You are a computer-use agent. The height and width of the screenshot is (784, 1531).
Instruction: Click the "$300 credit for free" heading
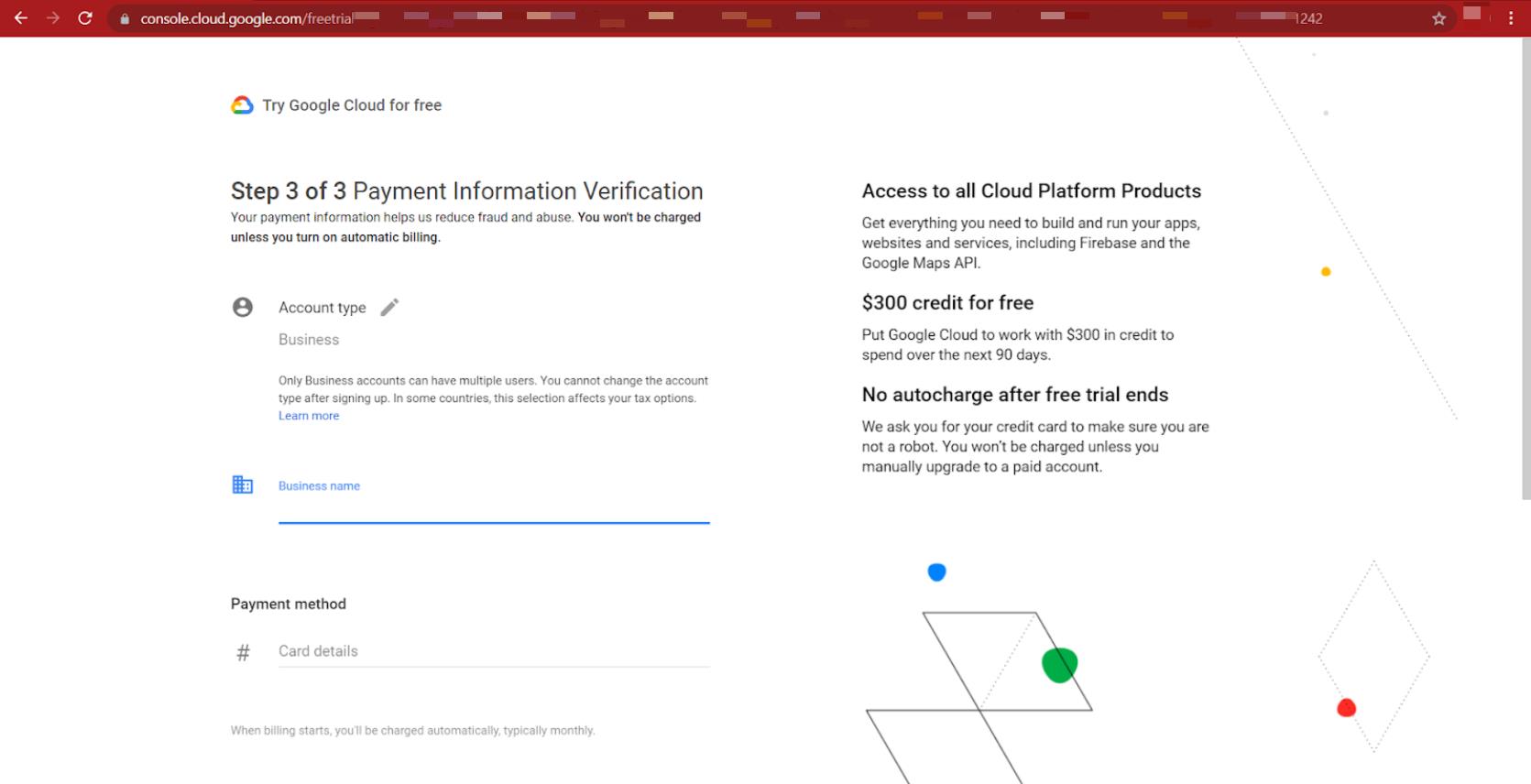(x=947, y=302)
